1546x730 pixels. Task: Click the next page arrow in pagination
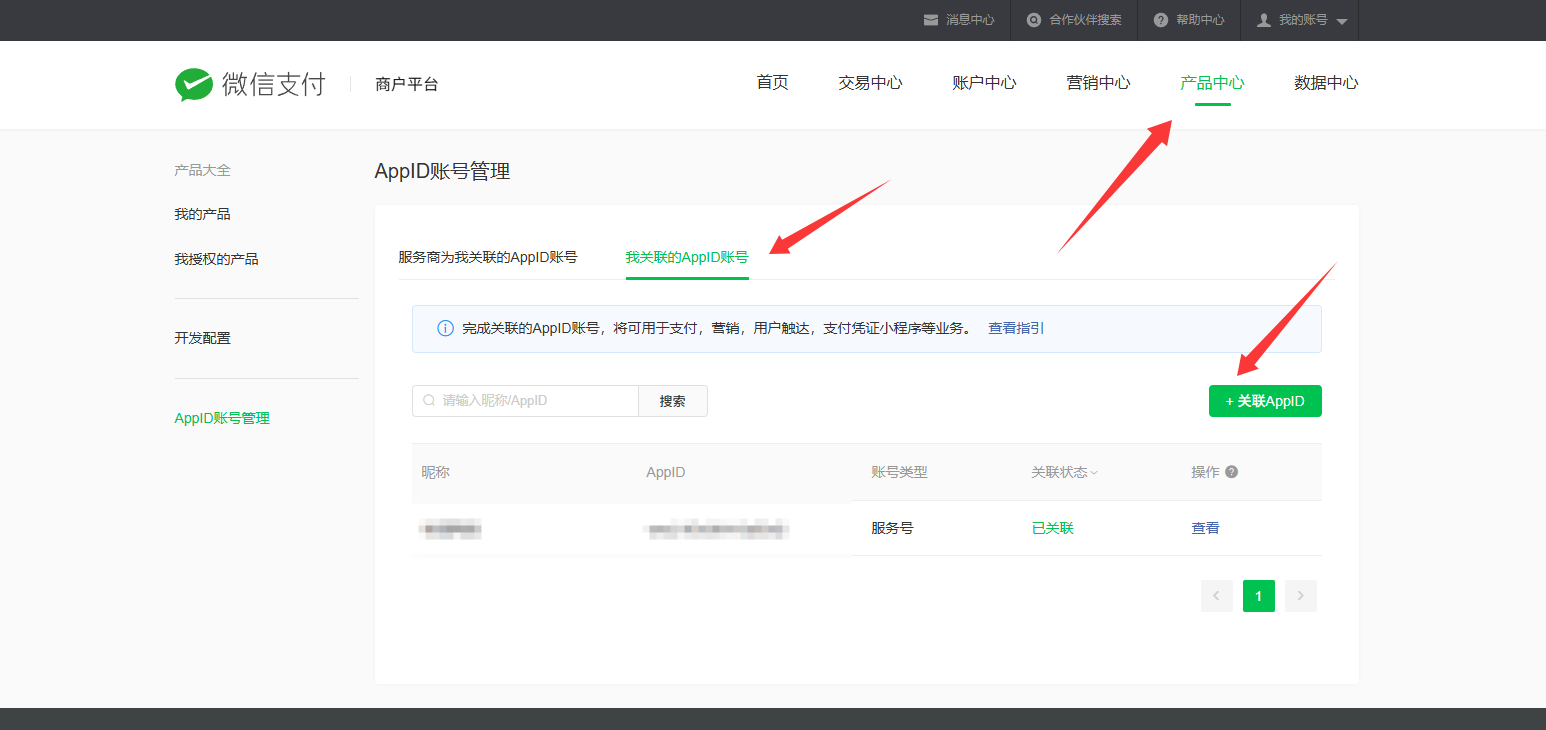coord(1300,595)
